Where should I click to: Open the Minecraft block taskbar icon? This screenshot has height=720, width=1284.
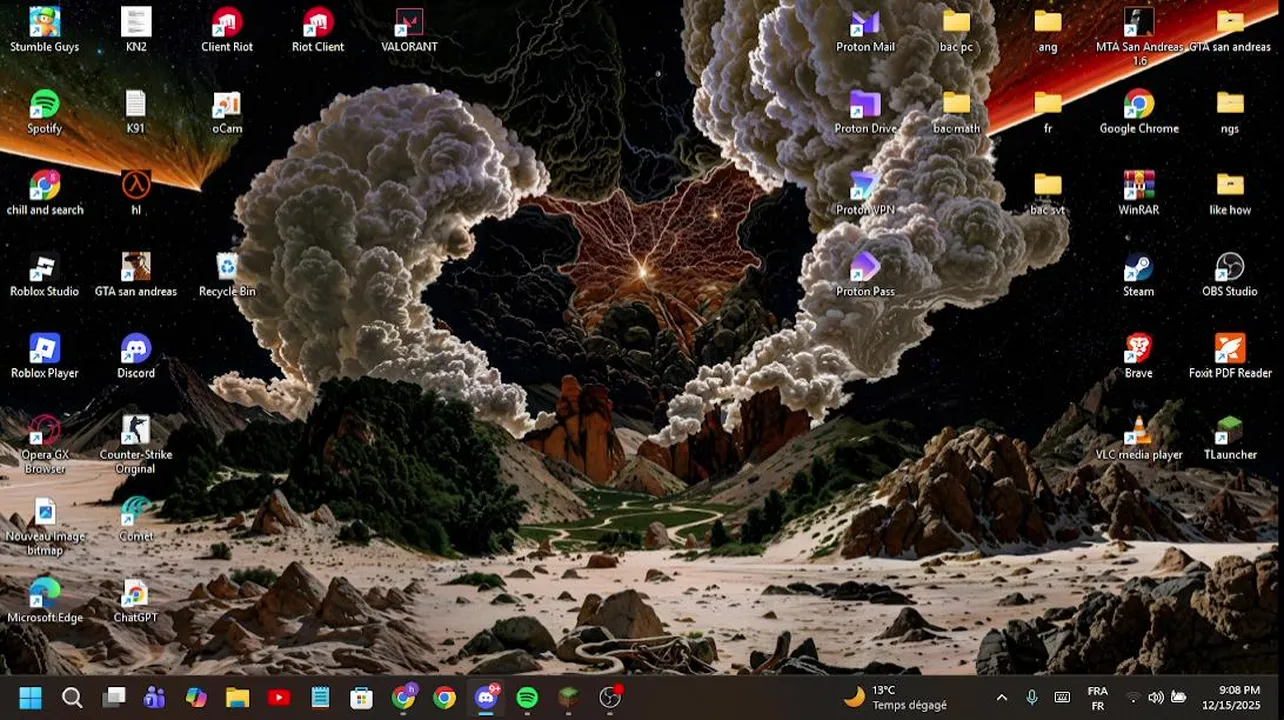(568, 697)
